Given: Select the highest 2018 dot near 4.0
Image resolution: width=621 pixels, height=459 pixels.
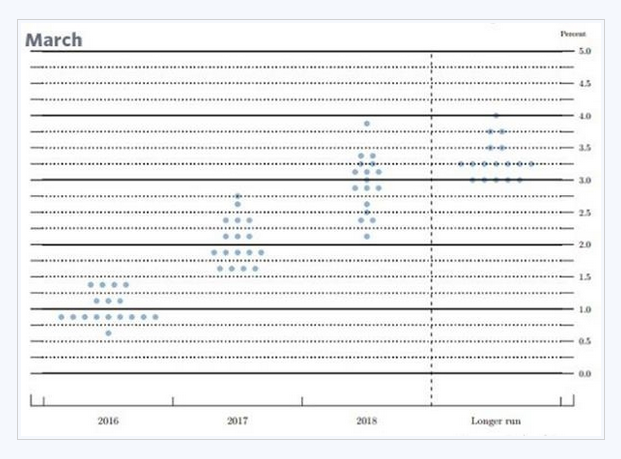Looking at the screenshot, I should point(367,124).
